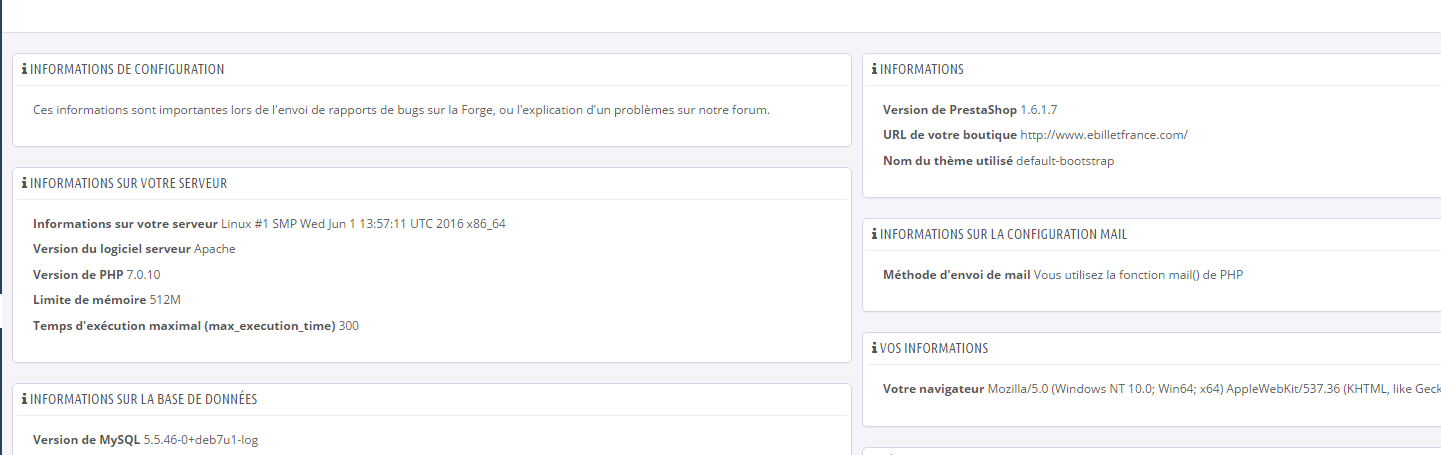Click the Votre navigateur label
The image size is (1441, 455).
point(934,389)
